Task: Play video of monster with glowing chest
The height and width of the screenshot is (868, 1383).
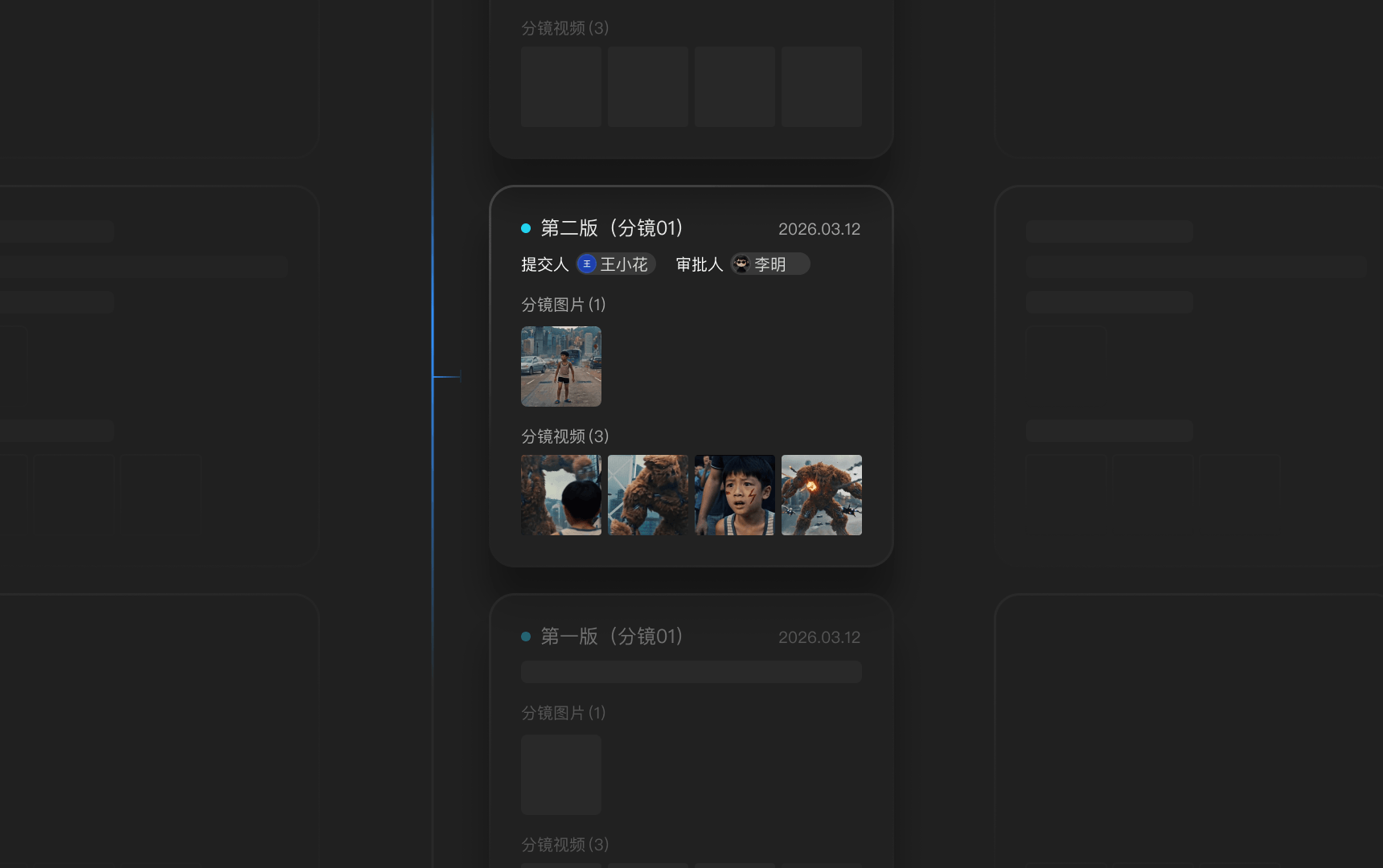Action: point(822,495)
